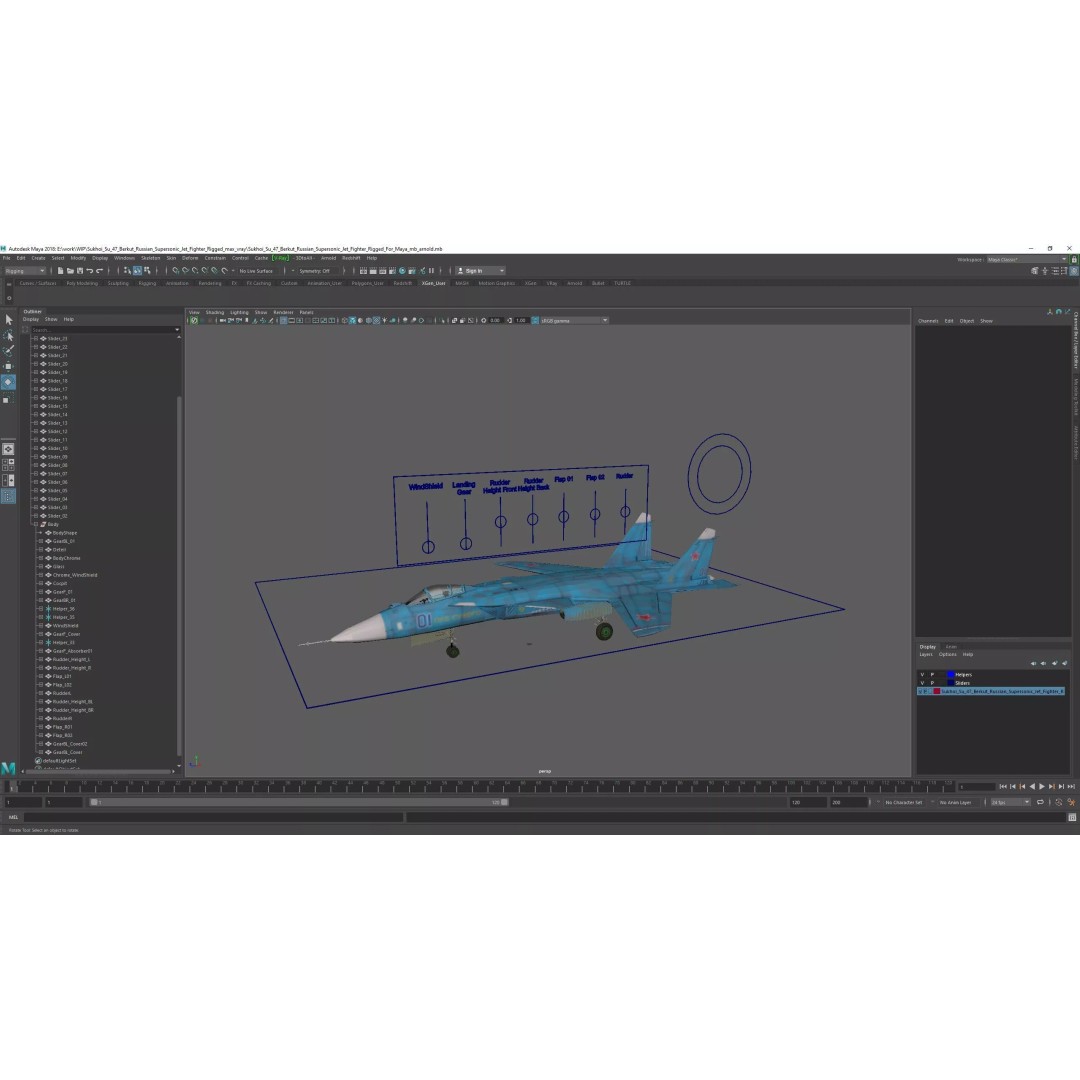The width and height of the screenshot is (1080, 1080).
Task: Save scene with floppy disk icon
Action: (80, 271)
